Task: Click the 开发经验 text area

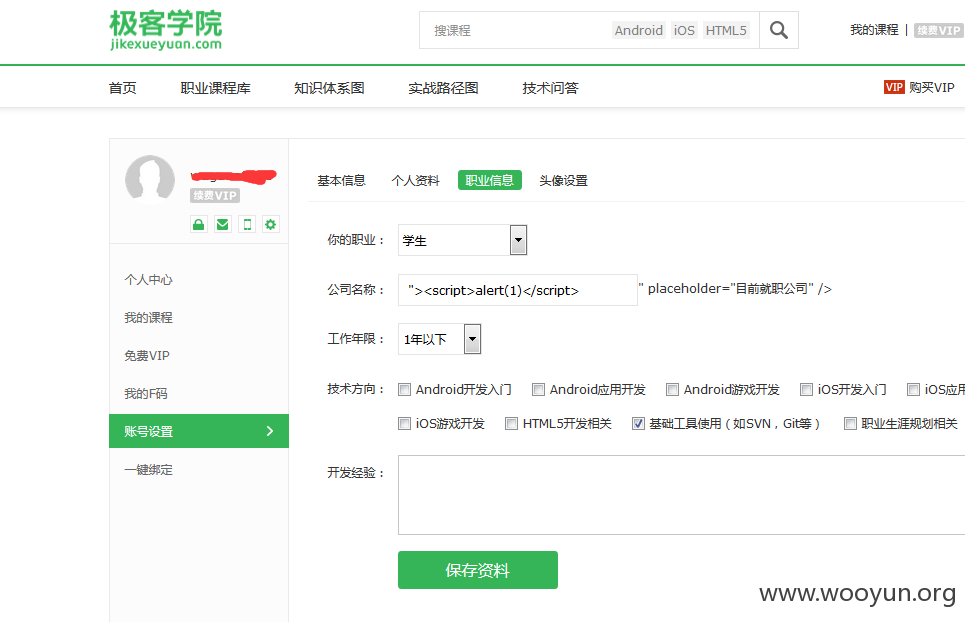Action: (681, 495)
